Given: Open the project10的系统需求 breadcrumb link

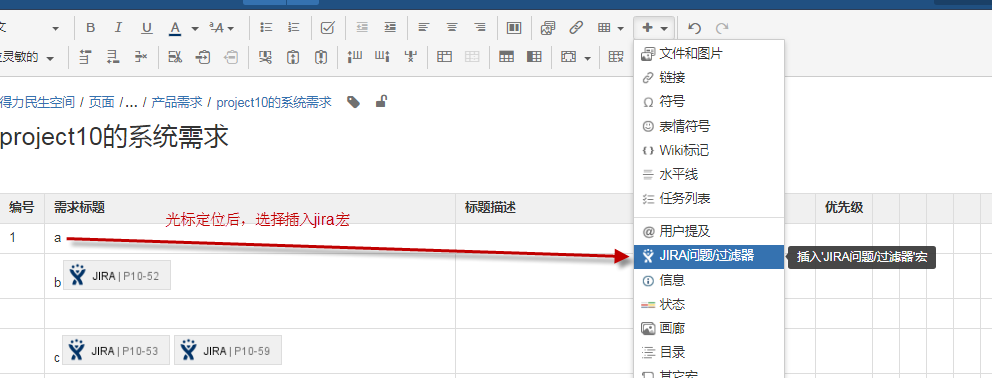Looking at the screenshot, I should tap(274, 102).
